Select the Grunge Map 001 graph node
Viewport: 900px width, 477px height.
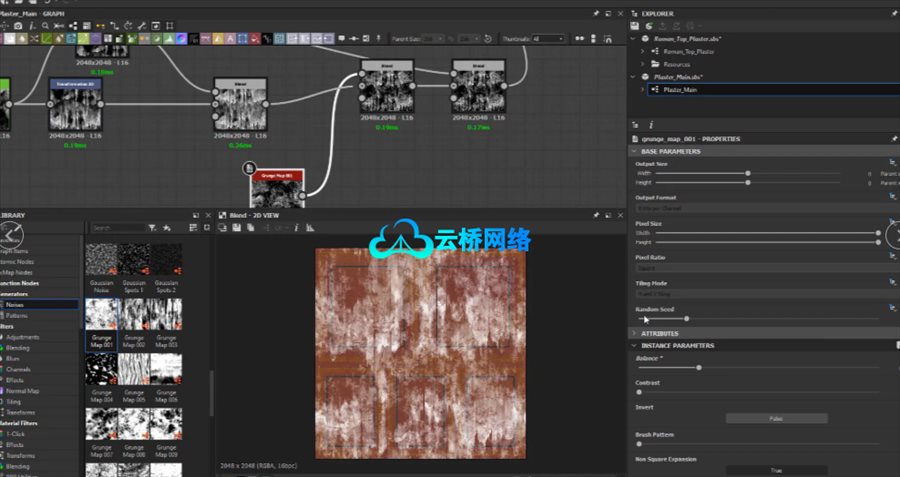point(275,183)
